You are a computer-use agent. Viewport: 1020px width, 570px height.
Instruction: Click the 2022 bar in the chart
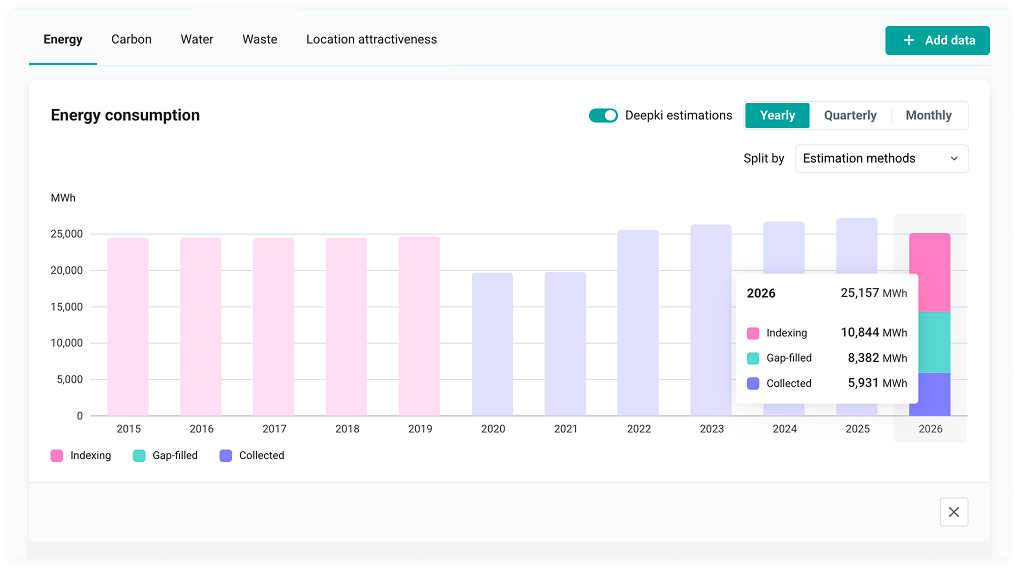point(638,323)
